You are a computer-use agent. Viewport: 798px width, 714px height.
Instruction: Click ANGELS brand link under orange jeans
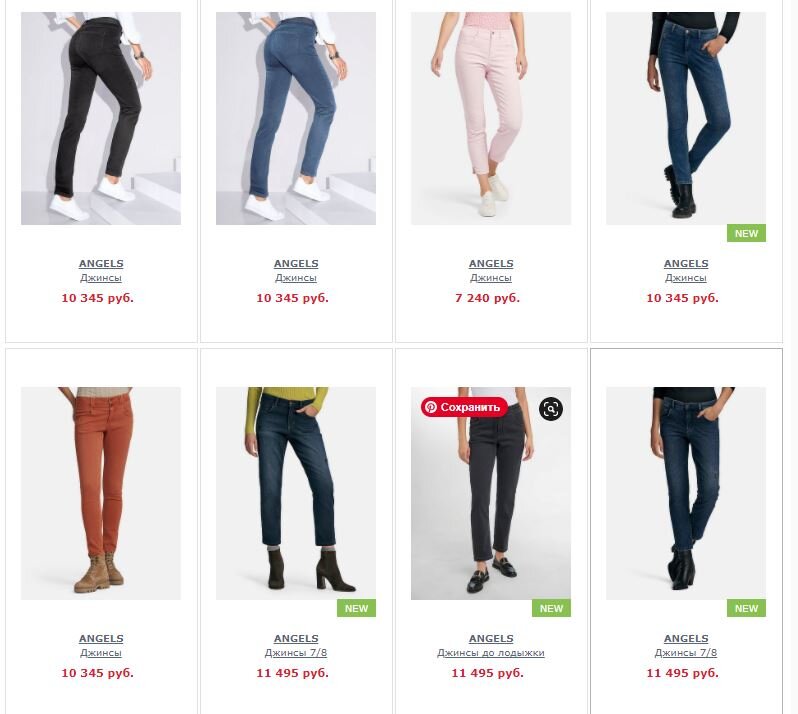(x=101, y=638)
